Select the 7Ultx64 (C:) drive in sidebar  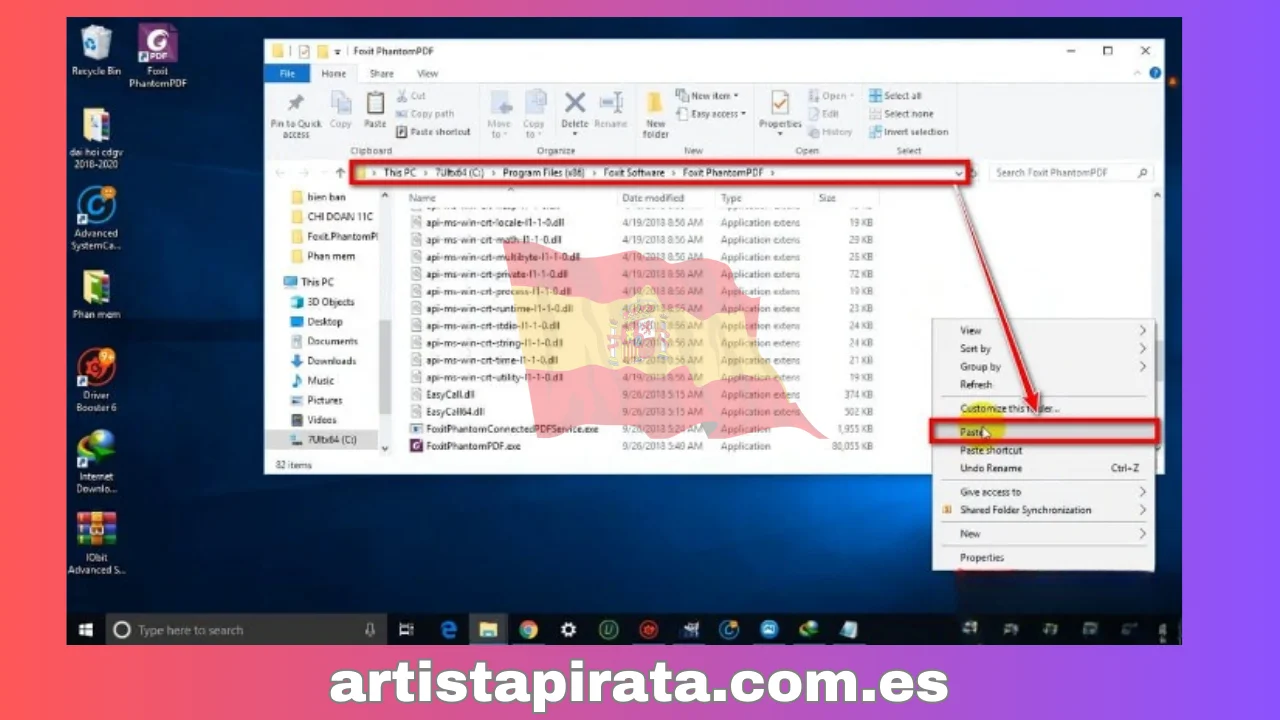coord(323,440)
